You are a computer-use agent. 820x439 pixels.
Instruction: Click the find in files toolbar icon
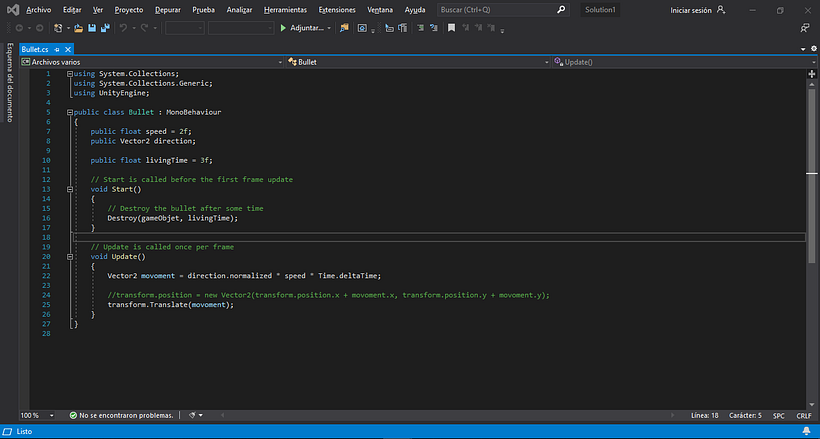pyautogui.click(x=344, y=28)
